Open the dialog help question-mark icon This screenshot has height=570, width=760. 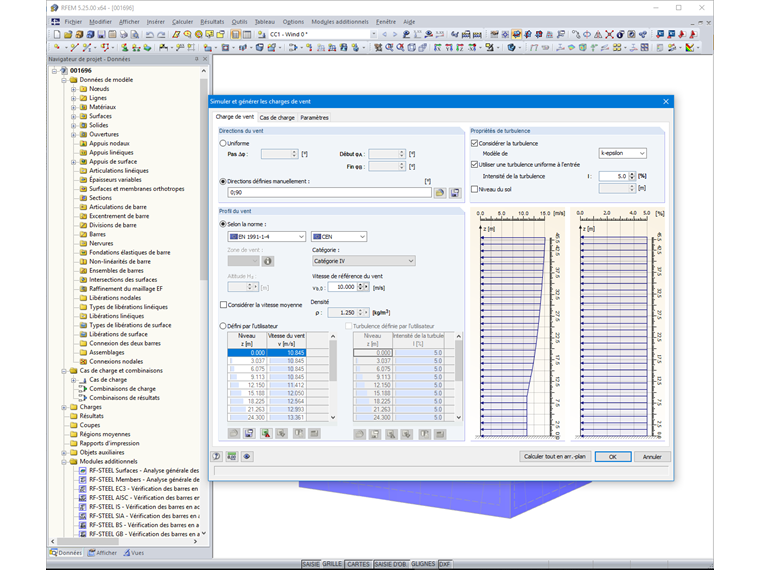[x=217, y=457]
